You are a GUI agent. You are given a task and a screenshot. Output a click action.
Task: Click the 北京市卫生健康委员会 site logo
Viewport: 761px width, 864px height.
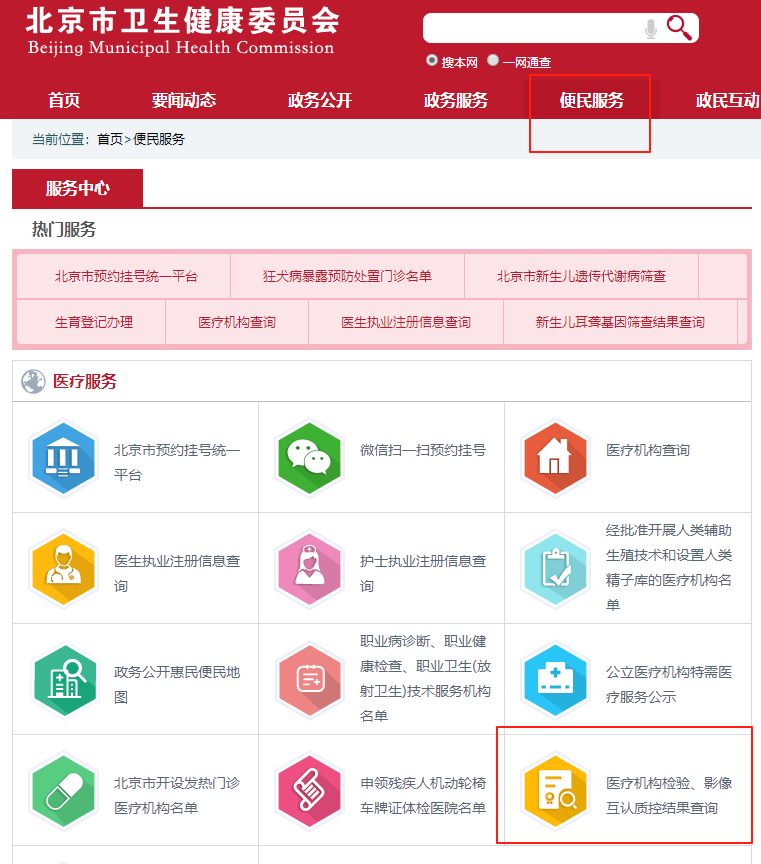(x=182, y=30)
